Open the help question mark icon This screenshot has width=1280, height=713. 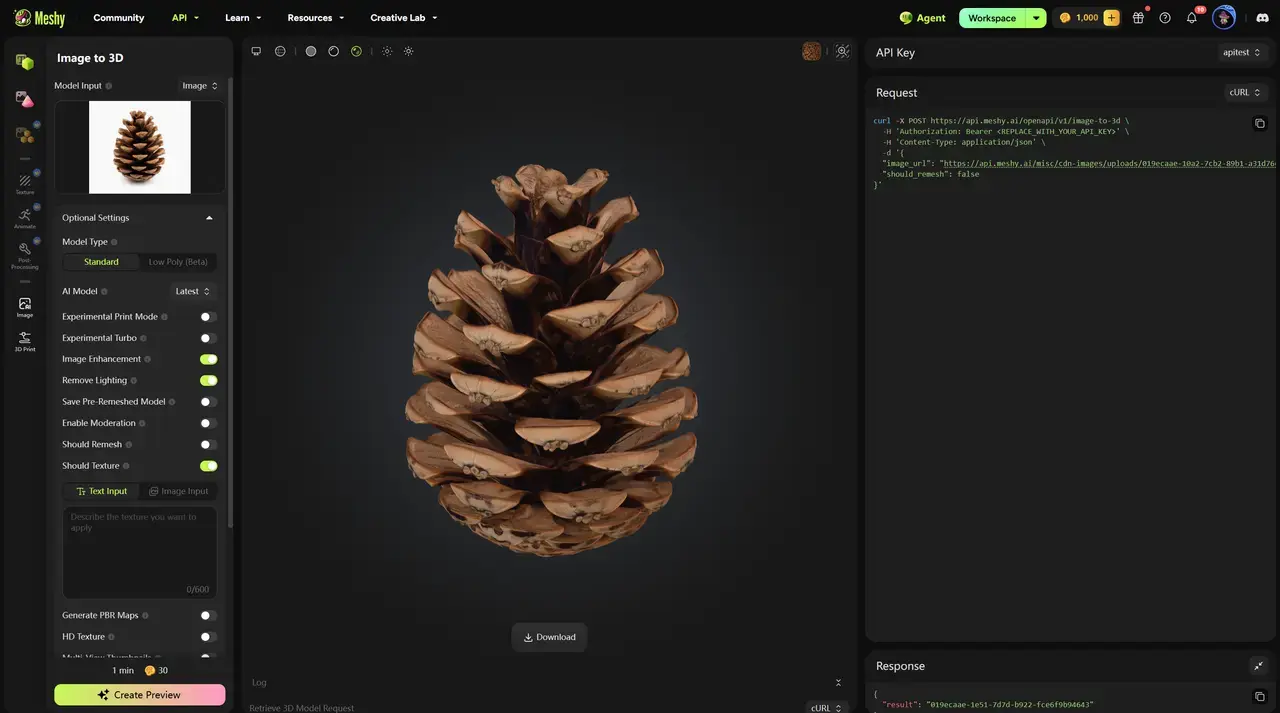pyautogui.click(x=1165, y=17)
